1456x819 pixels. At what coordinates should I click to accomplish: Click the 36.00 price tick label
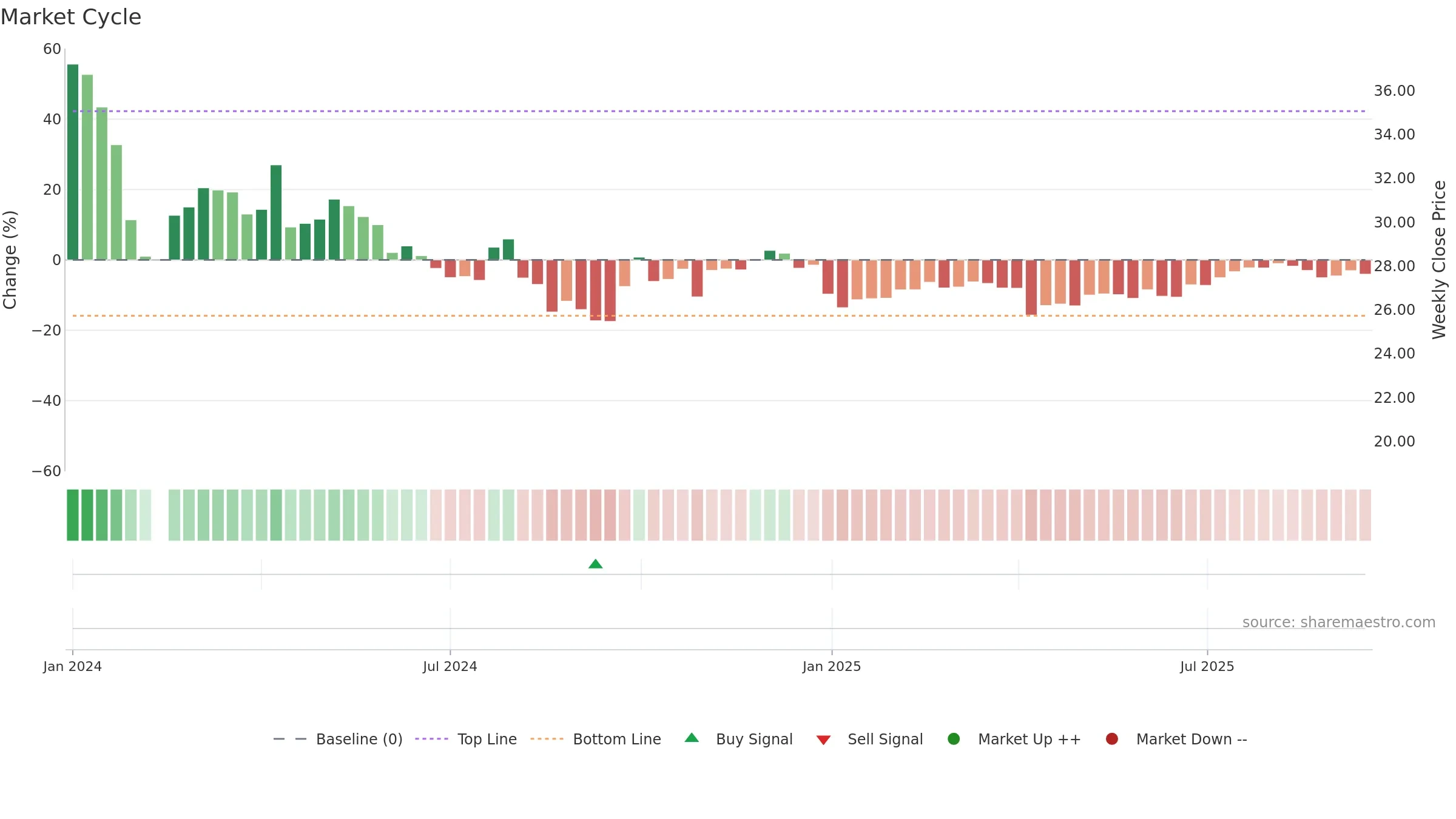1394,91
